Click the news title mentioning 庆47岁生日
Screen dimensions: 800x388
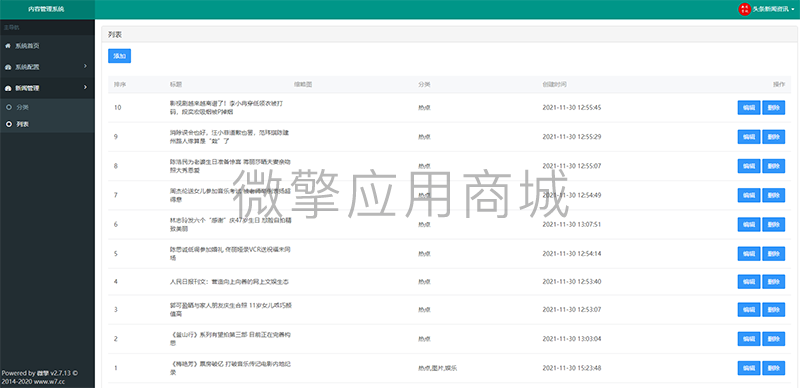[x=230, y=225]
